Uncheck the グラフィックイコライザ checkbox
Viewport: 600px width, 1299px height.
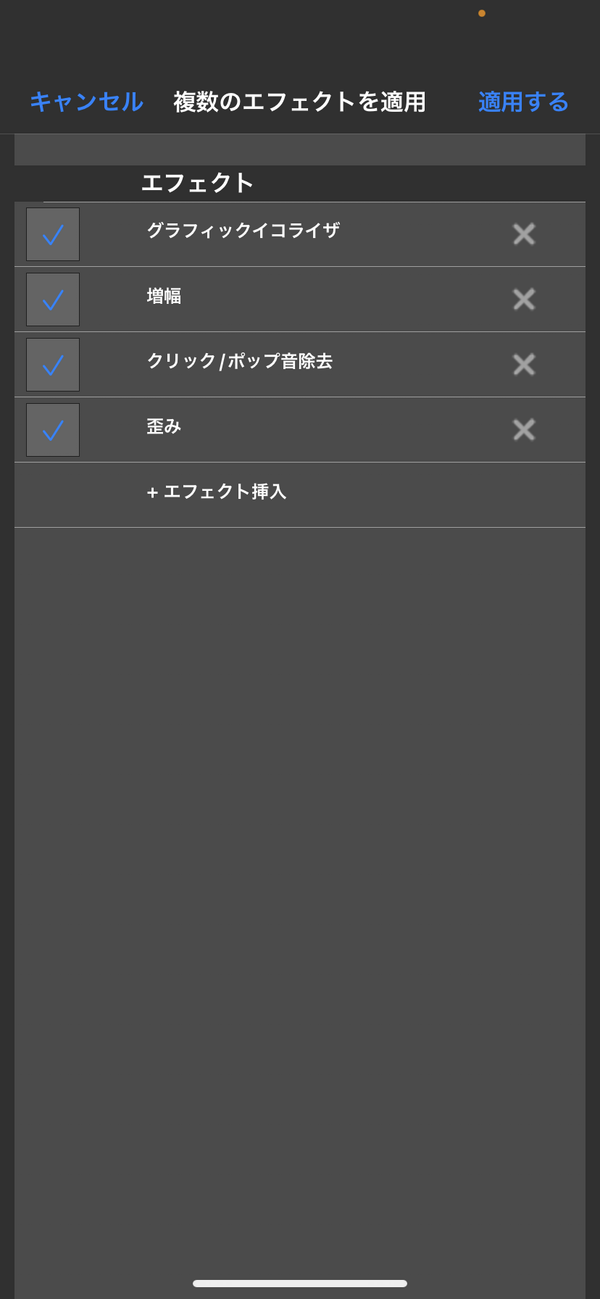53,234
